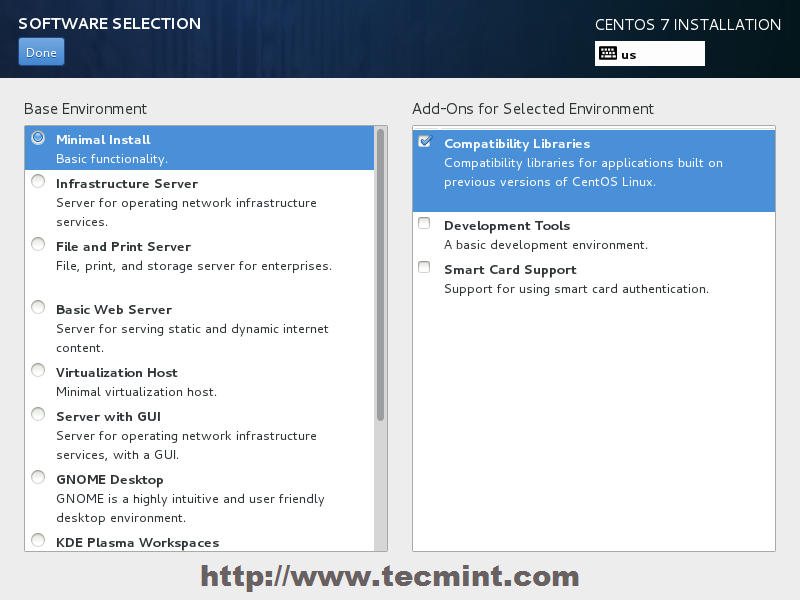Click 'Smart Card Support' title text
This screenshot has height=600, width=800.
[510, 270]
